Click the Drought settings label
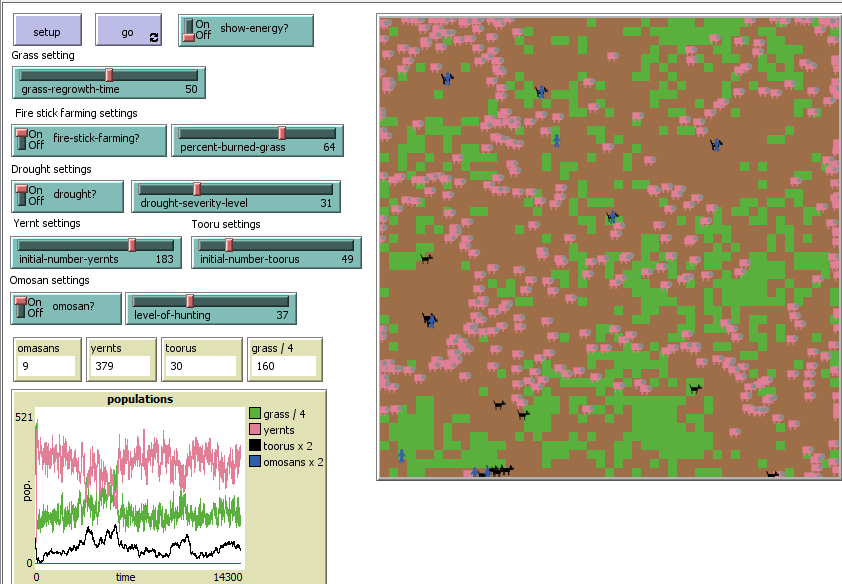The image size is (842, 584). pyautogui.click(x=52, y=169)
